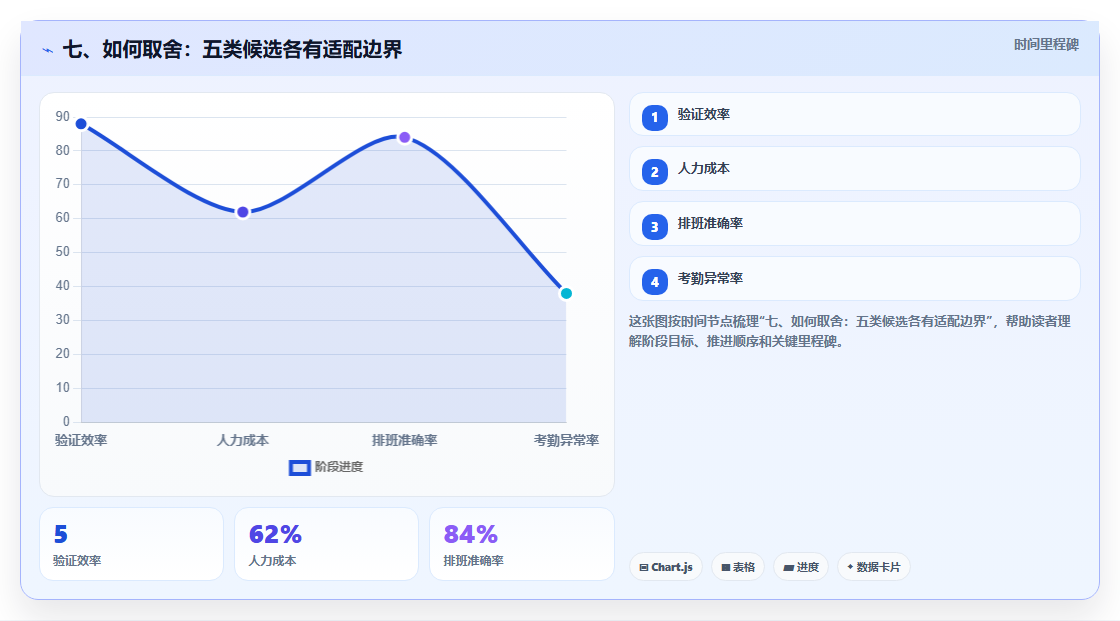Click the y-axis value 90
Screen dimensions: 1120x621
[63, 116]
